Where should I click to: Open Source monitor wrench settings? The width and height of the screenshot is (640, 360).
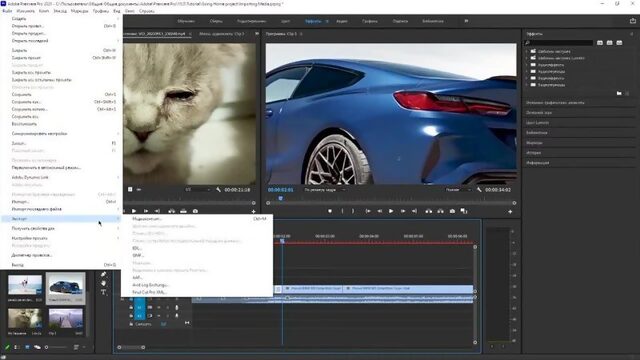coord(218,190)
